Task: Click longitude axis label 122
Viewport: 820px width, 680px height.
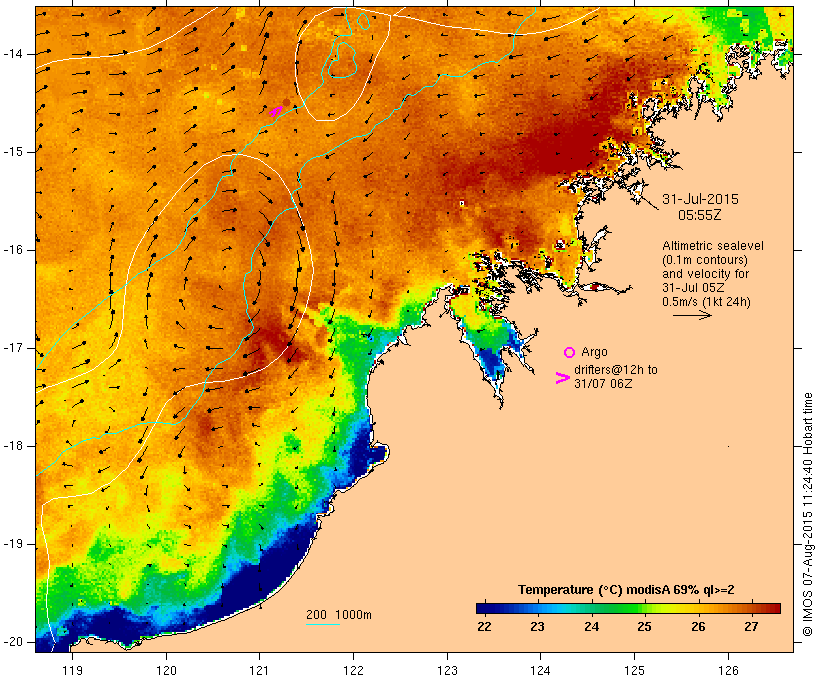Action: point(353,670)
